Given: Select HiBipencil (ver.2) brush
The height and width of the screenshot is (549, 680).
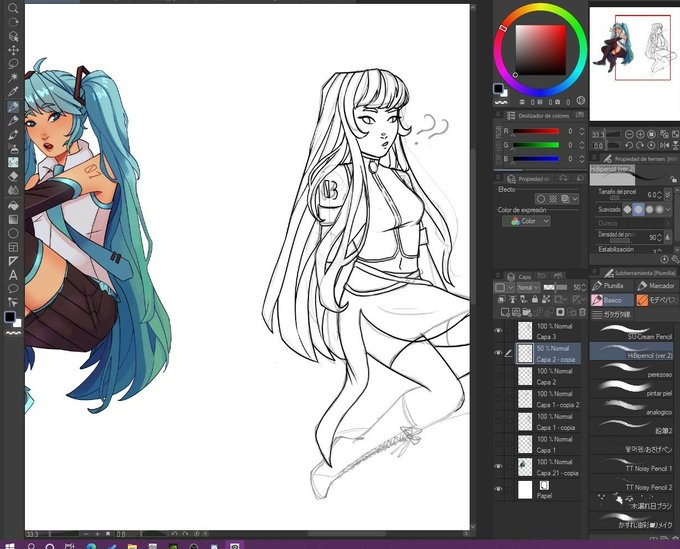Looking at the screenshot, I should [x=632, y=351].
